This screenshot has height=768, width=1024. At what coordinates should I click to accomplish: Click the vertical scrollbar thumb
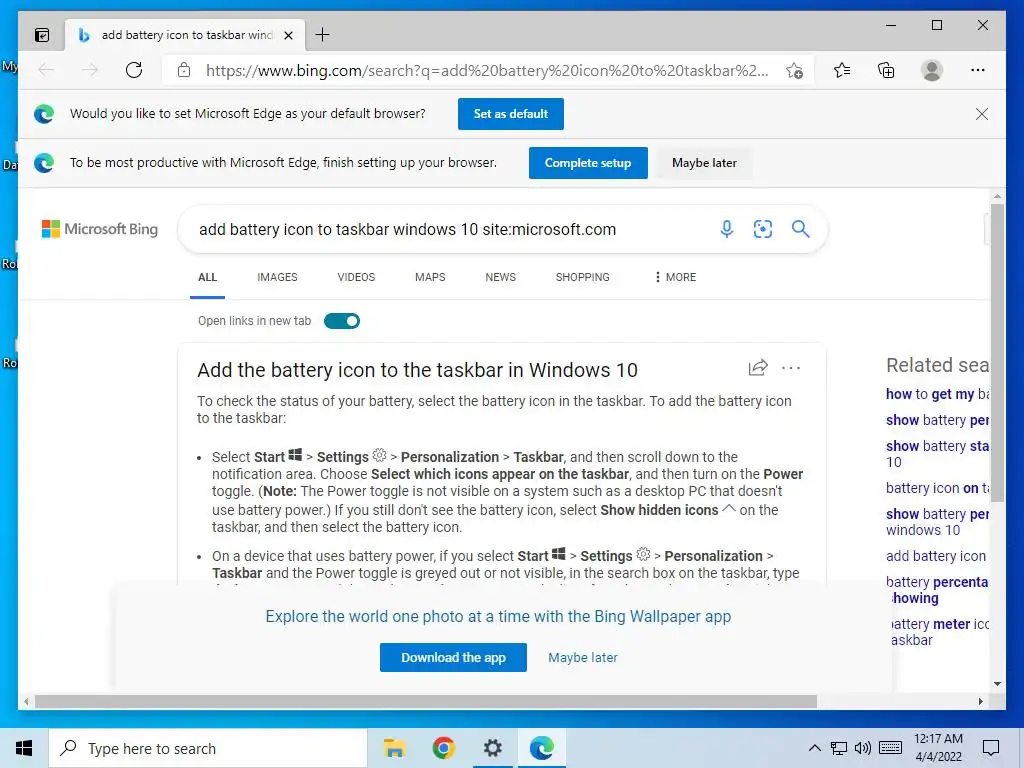click(997, 353)
